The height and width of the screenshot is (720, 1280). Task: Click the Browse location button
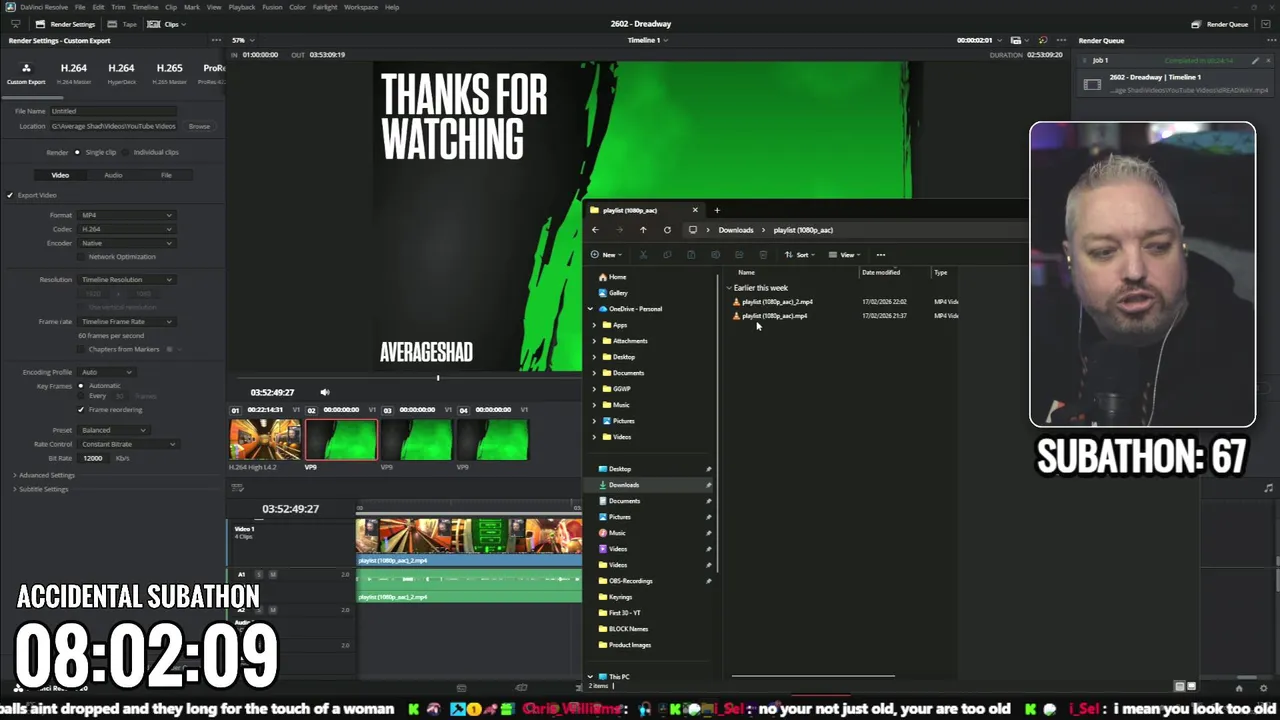click(x=199, y=126)
